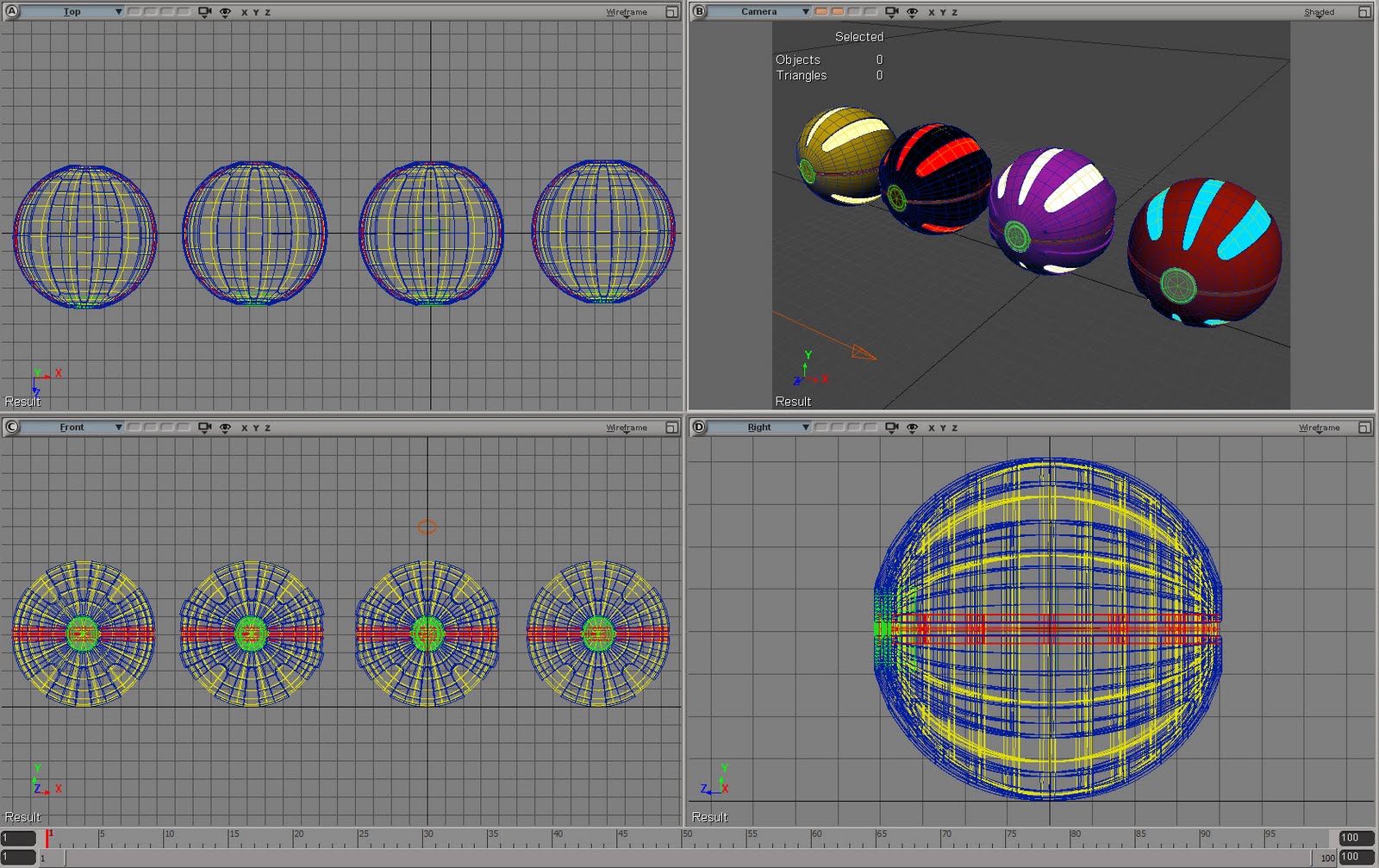Click the timeline end frame field showing 100
Viewport: 1379px width, 868px height.
coord(1356,838)
